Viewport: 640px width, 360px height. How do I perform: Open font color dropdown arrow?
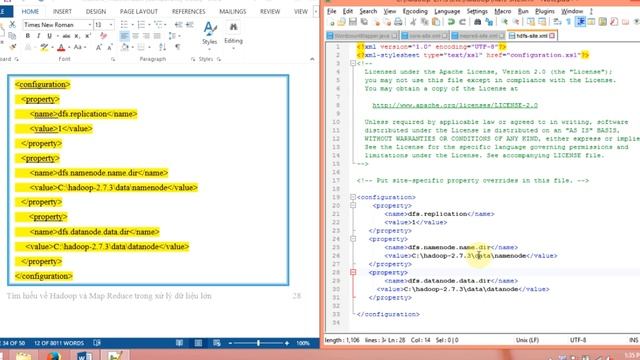tap(69, 47)
